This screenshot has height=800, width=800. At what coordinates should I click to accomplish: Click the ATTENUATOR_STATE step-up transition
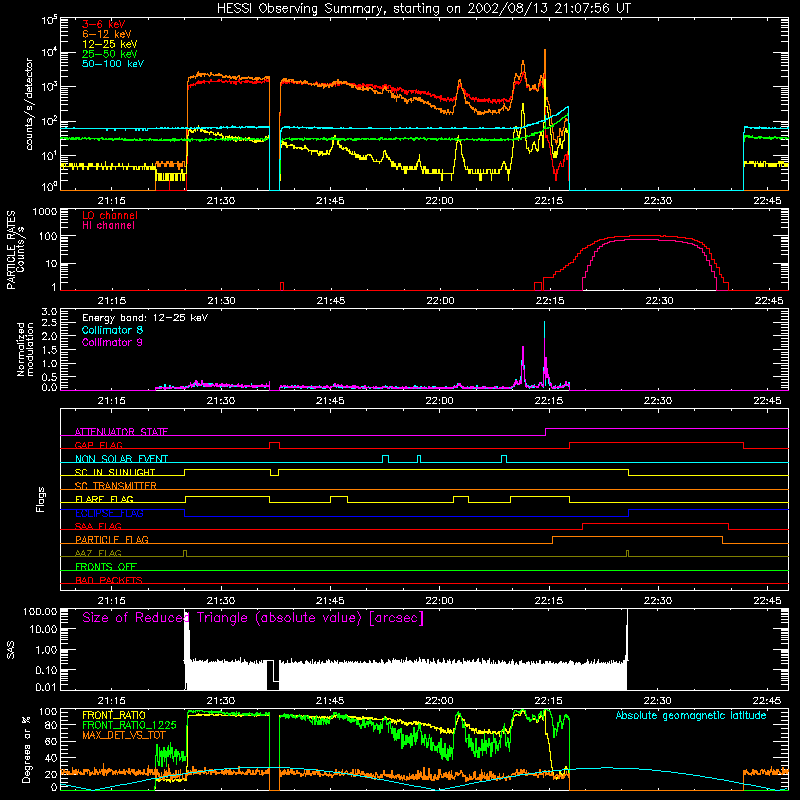point(545,432)
